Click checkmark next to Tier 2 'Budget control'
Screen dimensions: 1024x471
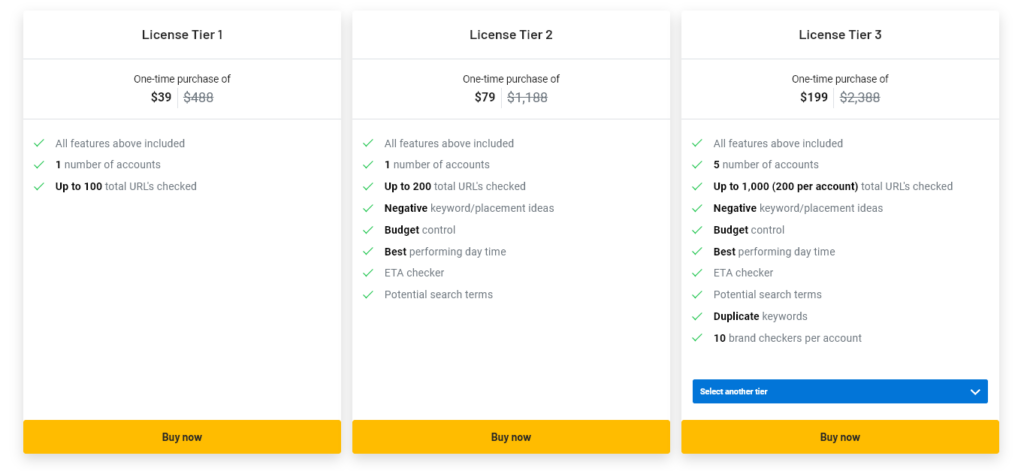[x=368, y=230]
